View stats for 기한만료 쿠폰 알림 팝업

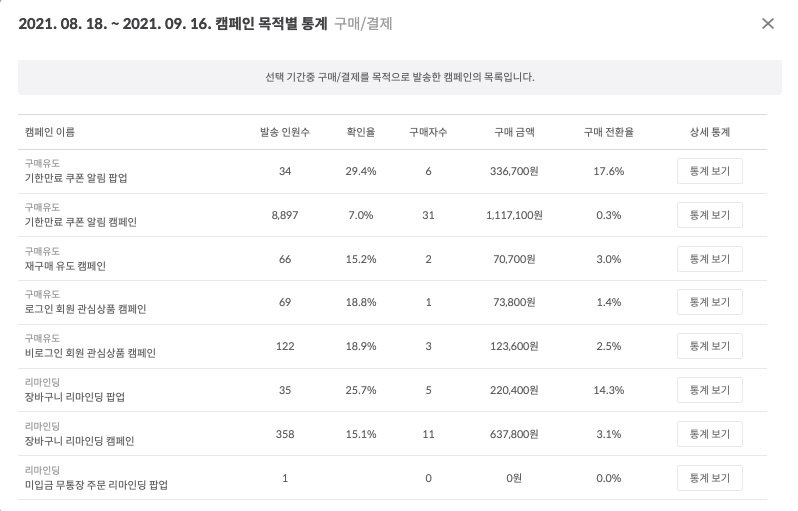click(x=709, y=171)
